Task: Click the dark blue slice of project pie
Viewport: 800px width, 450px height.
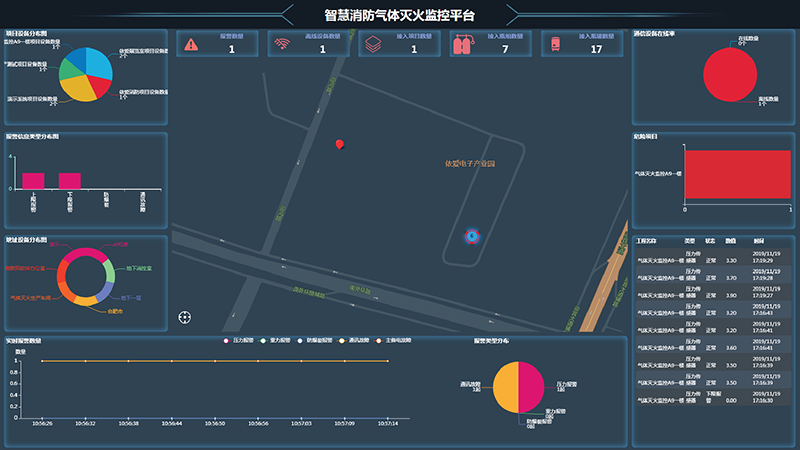Action: click(77, 59)
